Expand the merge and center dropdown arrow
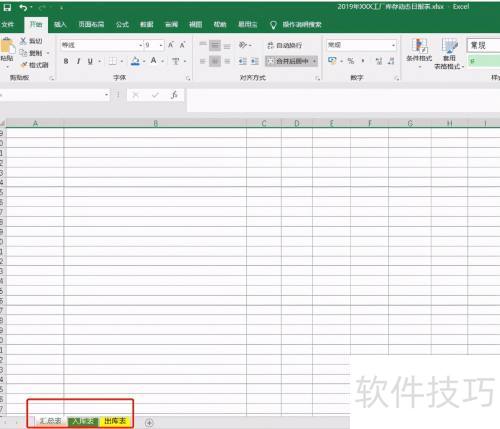The width and height of the screenshot is (500, 429). [314, 61]
